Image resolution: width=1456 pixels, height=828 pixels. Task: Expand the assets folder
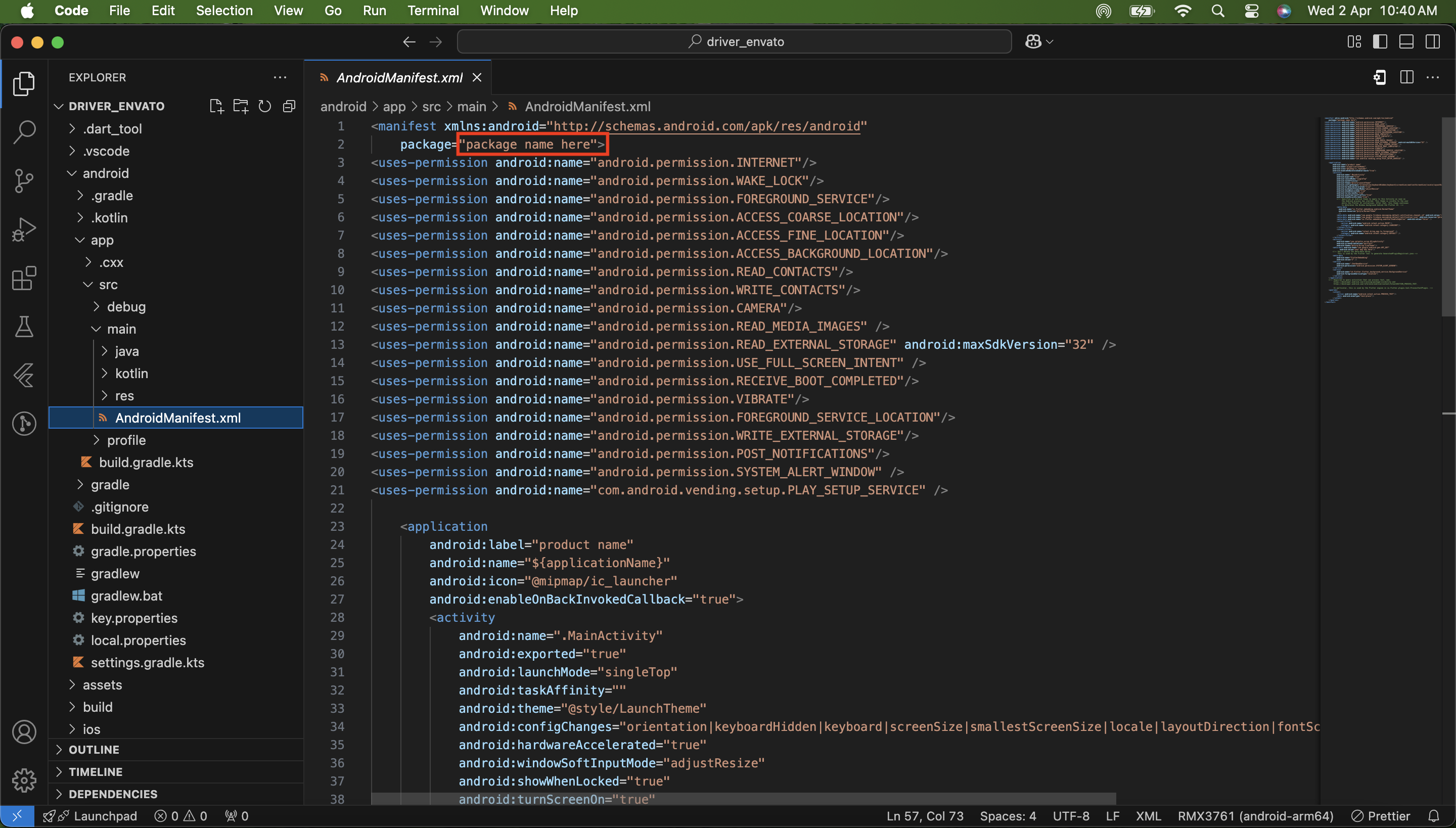[x=102, y=684]
